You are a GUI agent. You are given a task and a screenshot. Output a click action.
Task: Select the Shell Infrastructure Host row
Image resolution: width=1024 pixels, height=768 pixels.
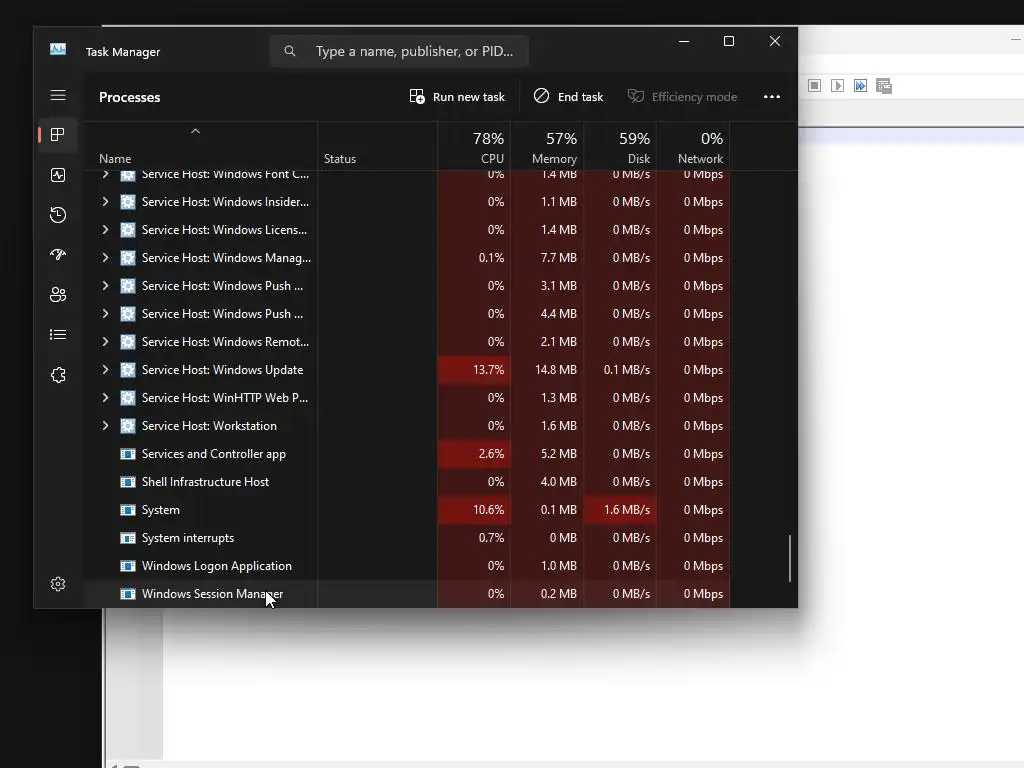point(406,482)
